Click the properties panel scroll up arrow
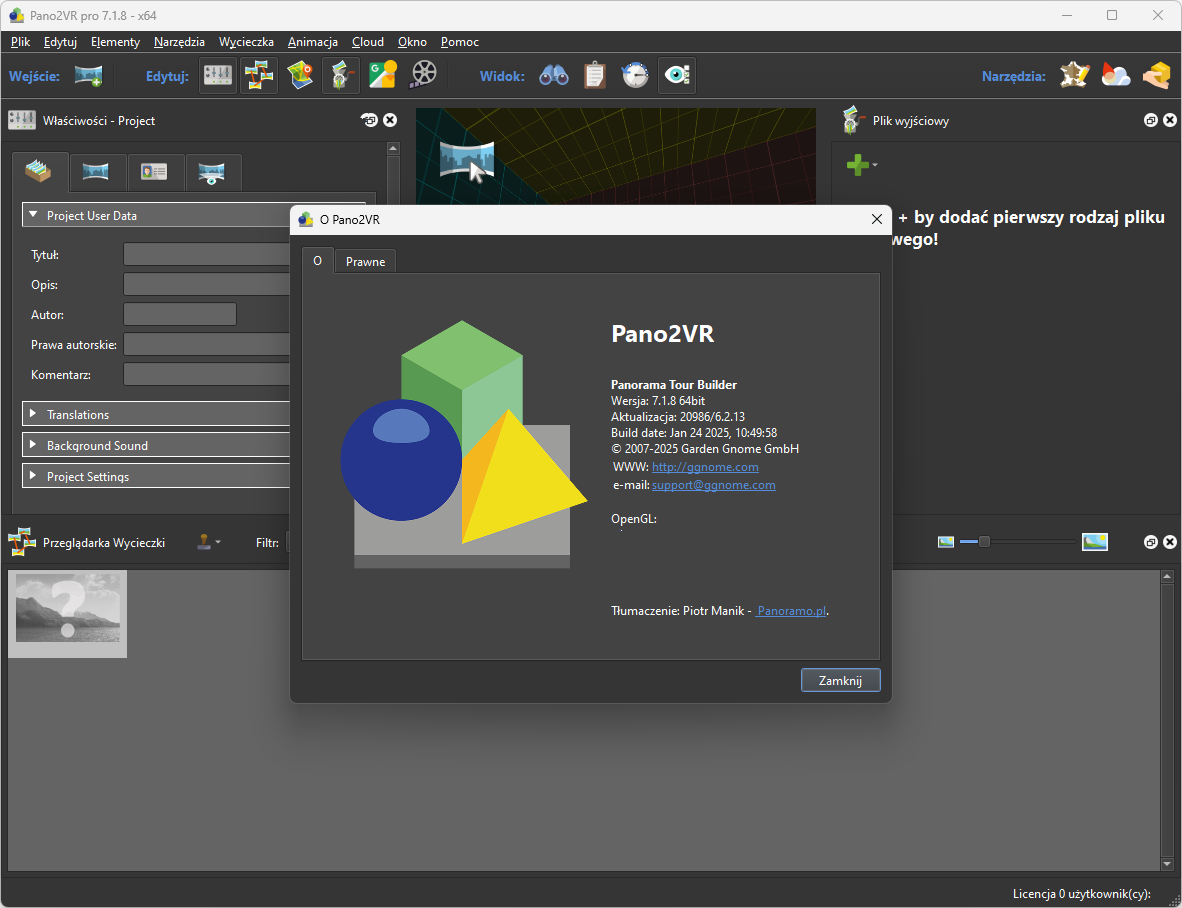Viewport: 1182px width, 908px height. pyautogui.click(x=393, y=148)
